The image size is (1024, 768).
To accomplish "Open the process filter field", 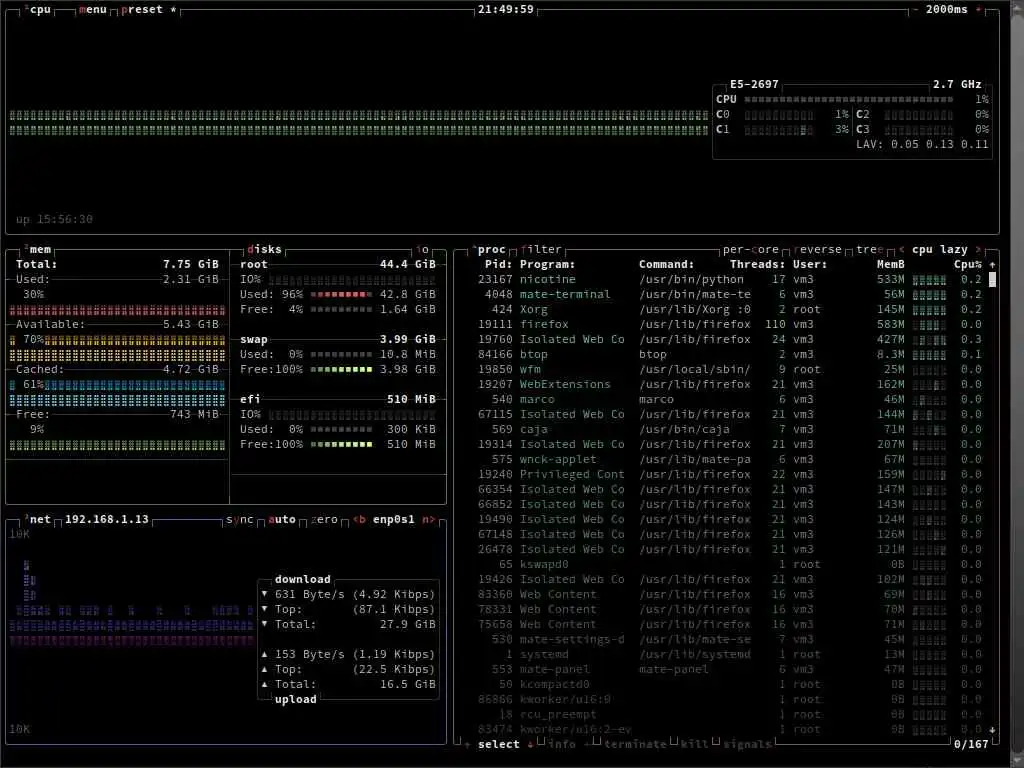I will 541,249.
